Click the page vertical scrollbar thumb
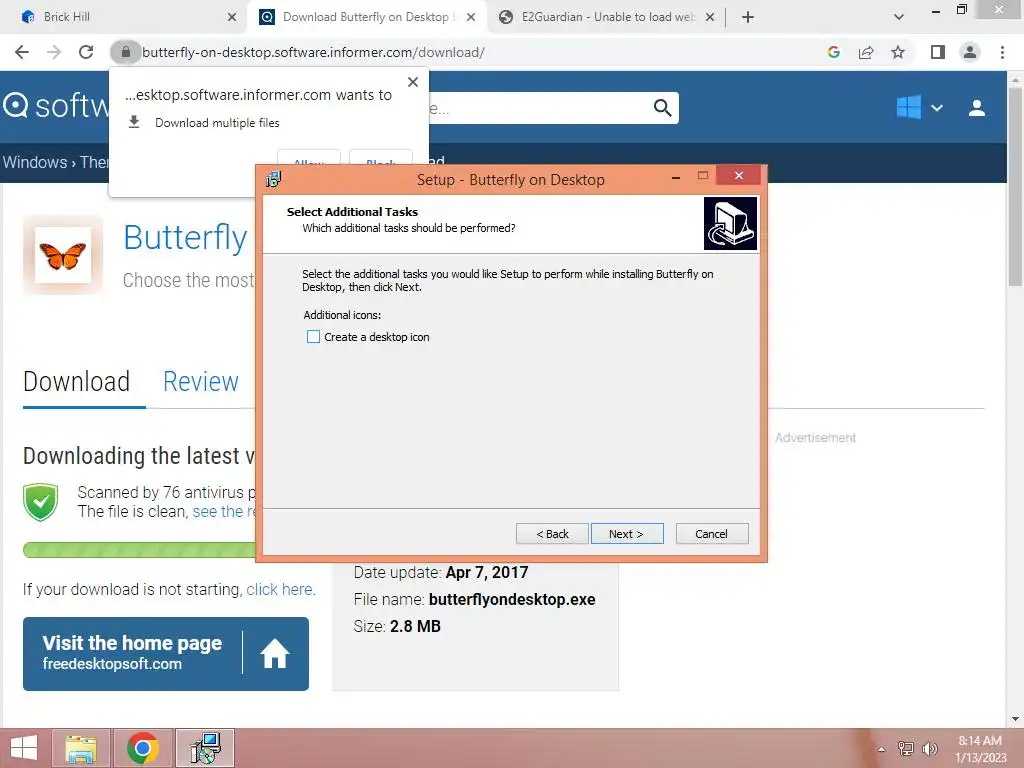 [x=1015, y=186]
